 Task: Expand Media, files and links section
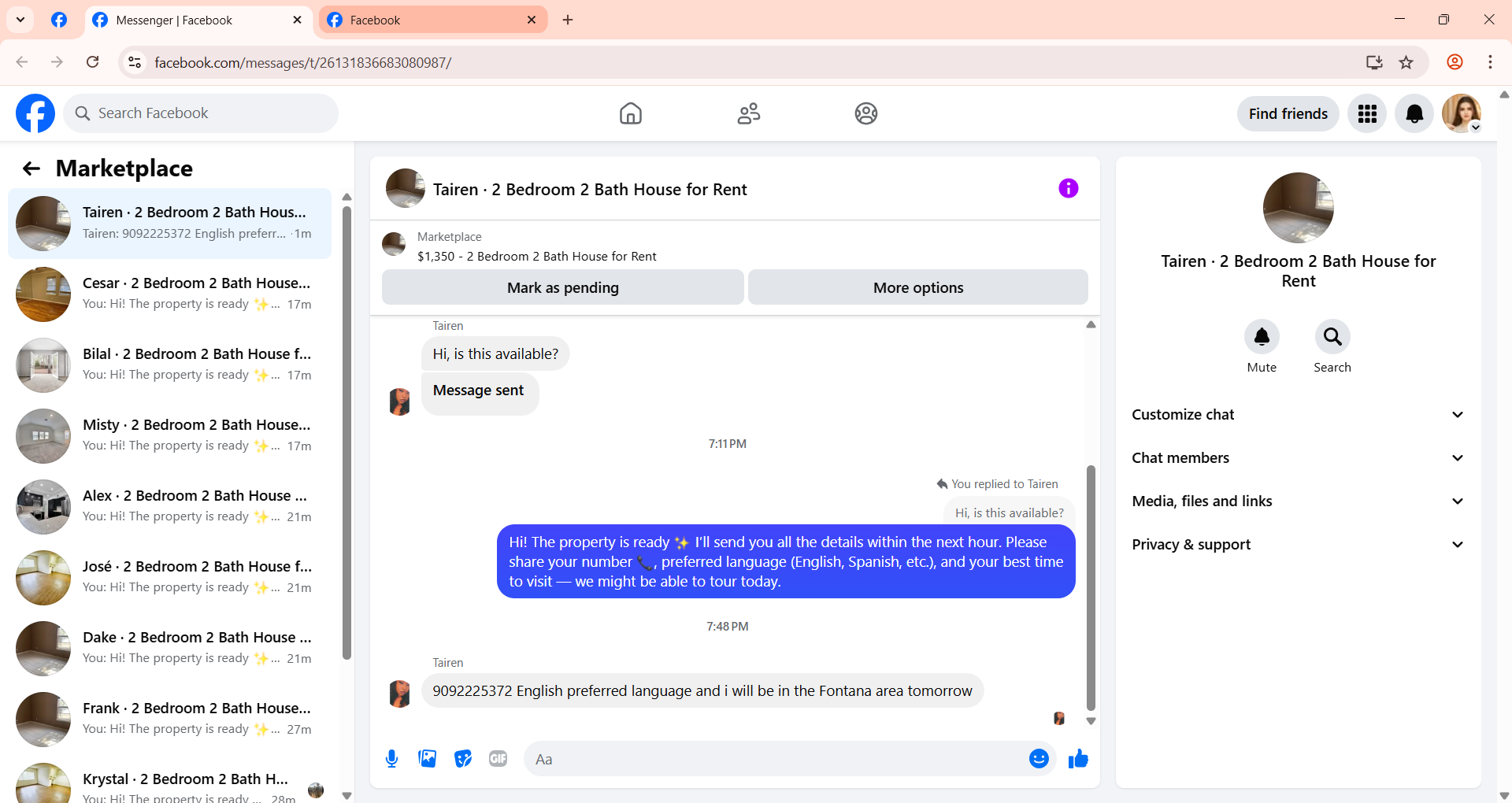[1298, 501]
